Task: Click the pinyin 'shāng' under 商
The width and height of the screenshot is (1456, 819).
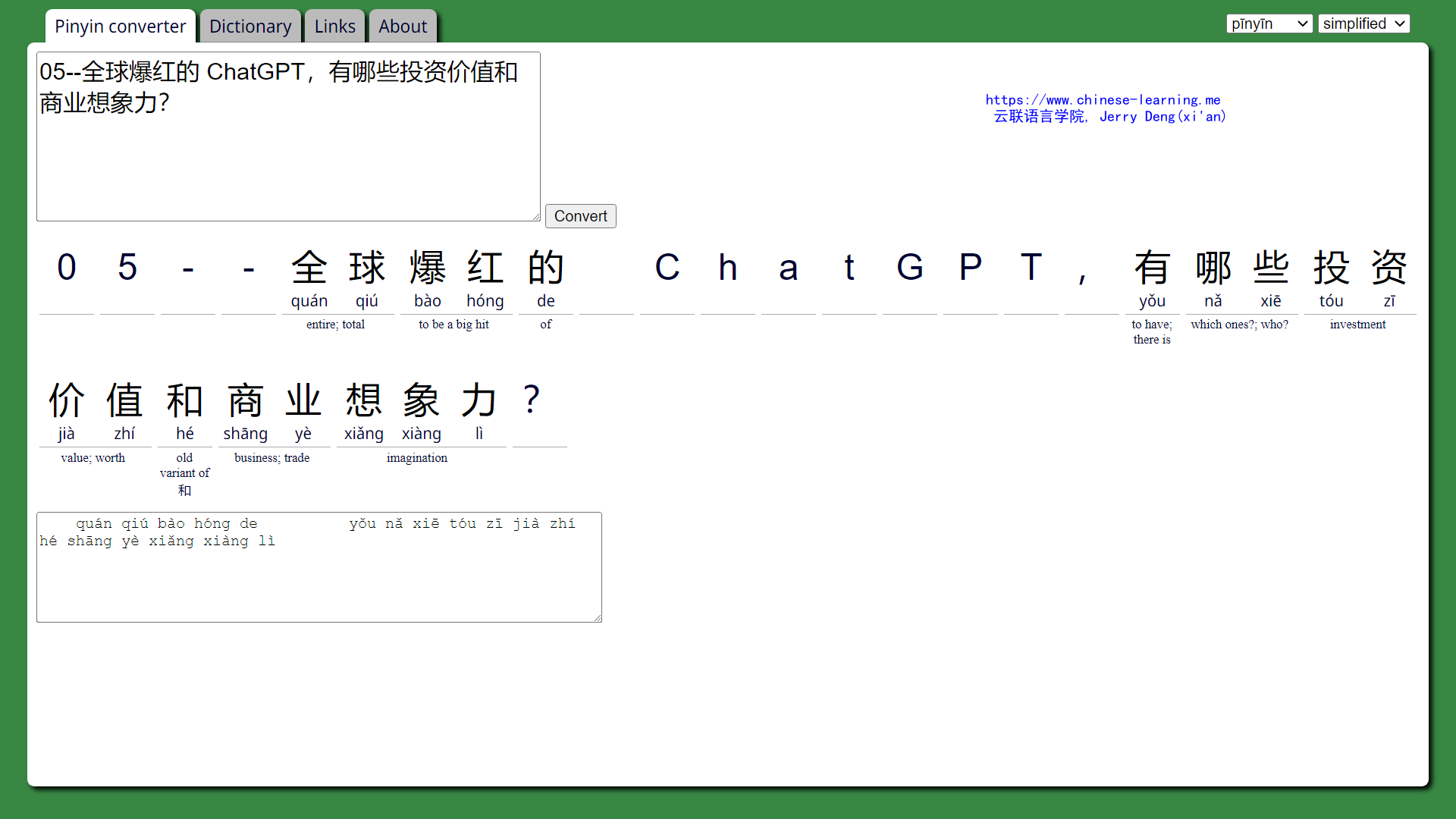Action: [x=246, y=434]
